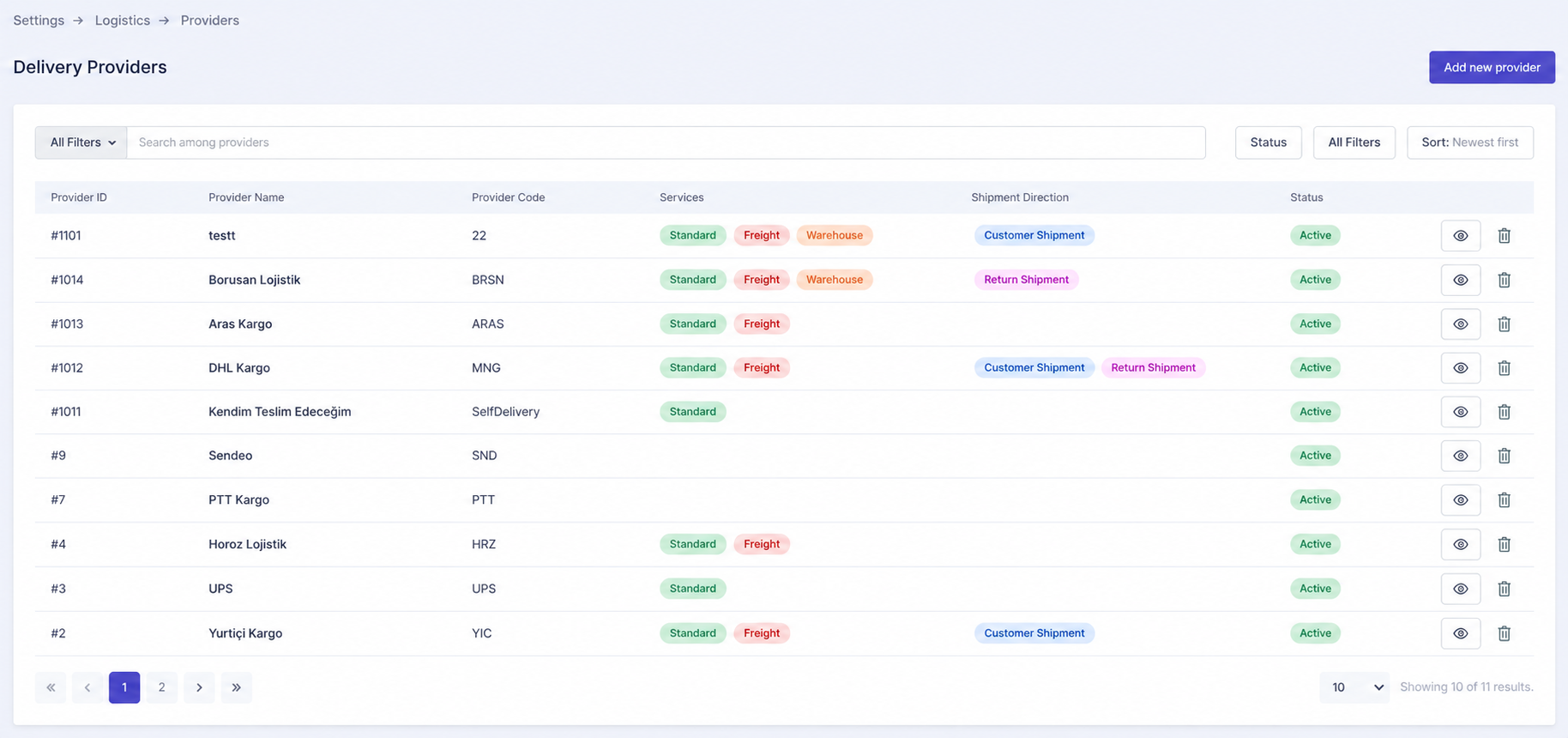Open eye view for Yurtiçi Kargo

click(1461, 633)
